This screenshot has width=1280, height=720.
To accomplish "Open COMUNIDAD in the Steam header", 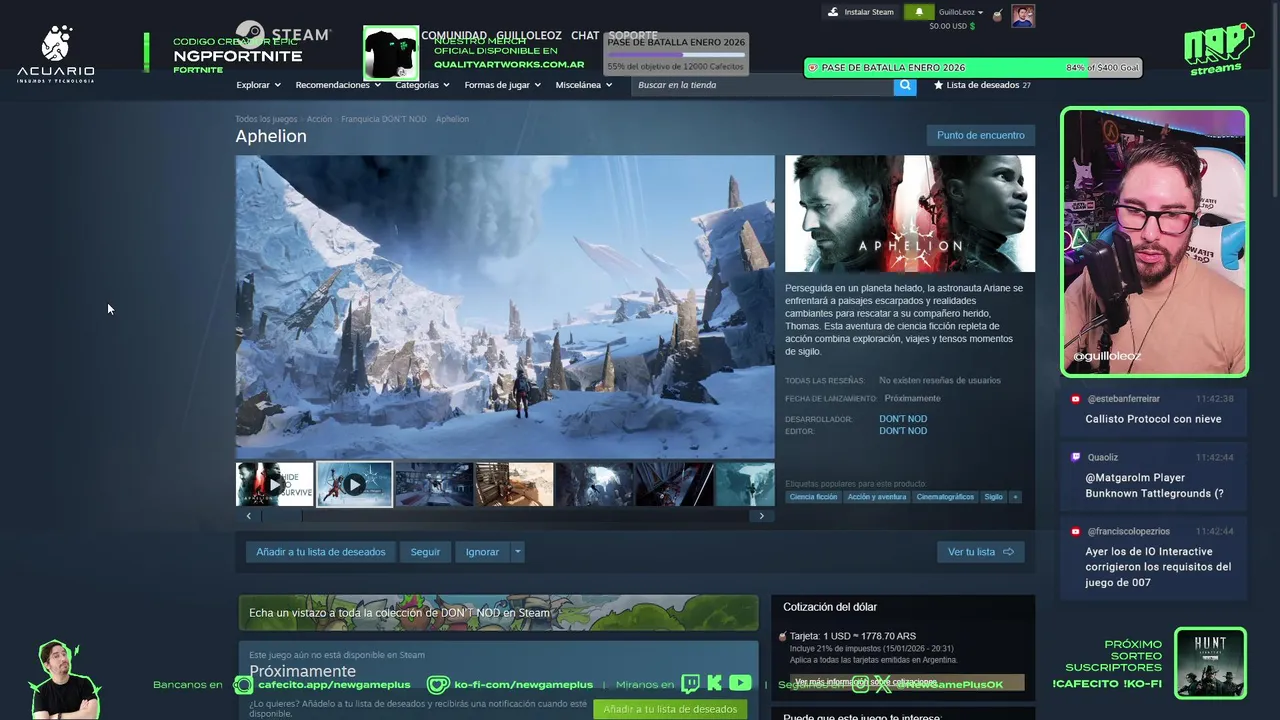I will 454,35.
